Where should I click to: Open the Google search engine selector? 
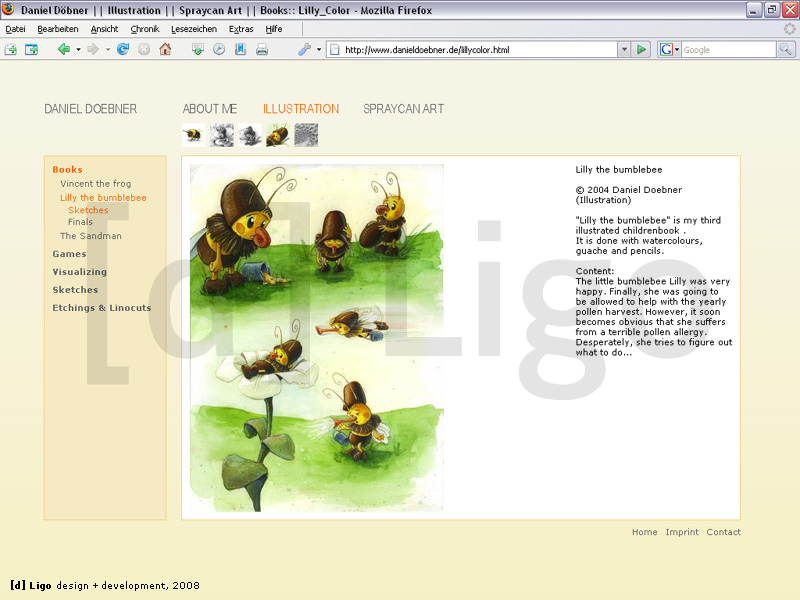click(x=669, y=49)
